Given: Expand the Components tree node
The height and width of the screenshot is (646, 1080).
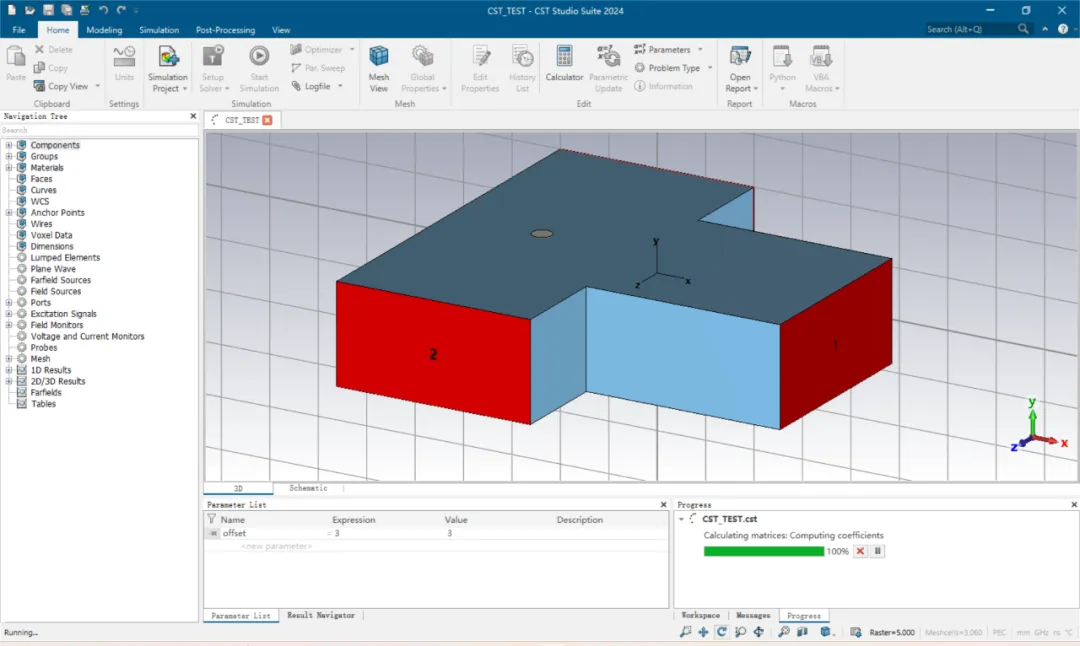Looking at the screenshot, I should [x=9, y=145].
